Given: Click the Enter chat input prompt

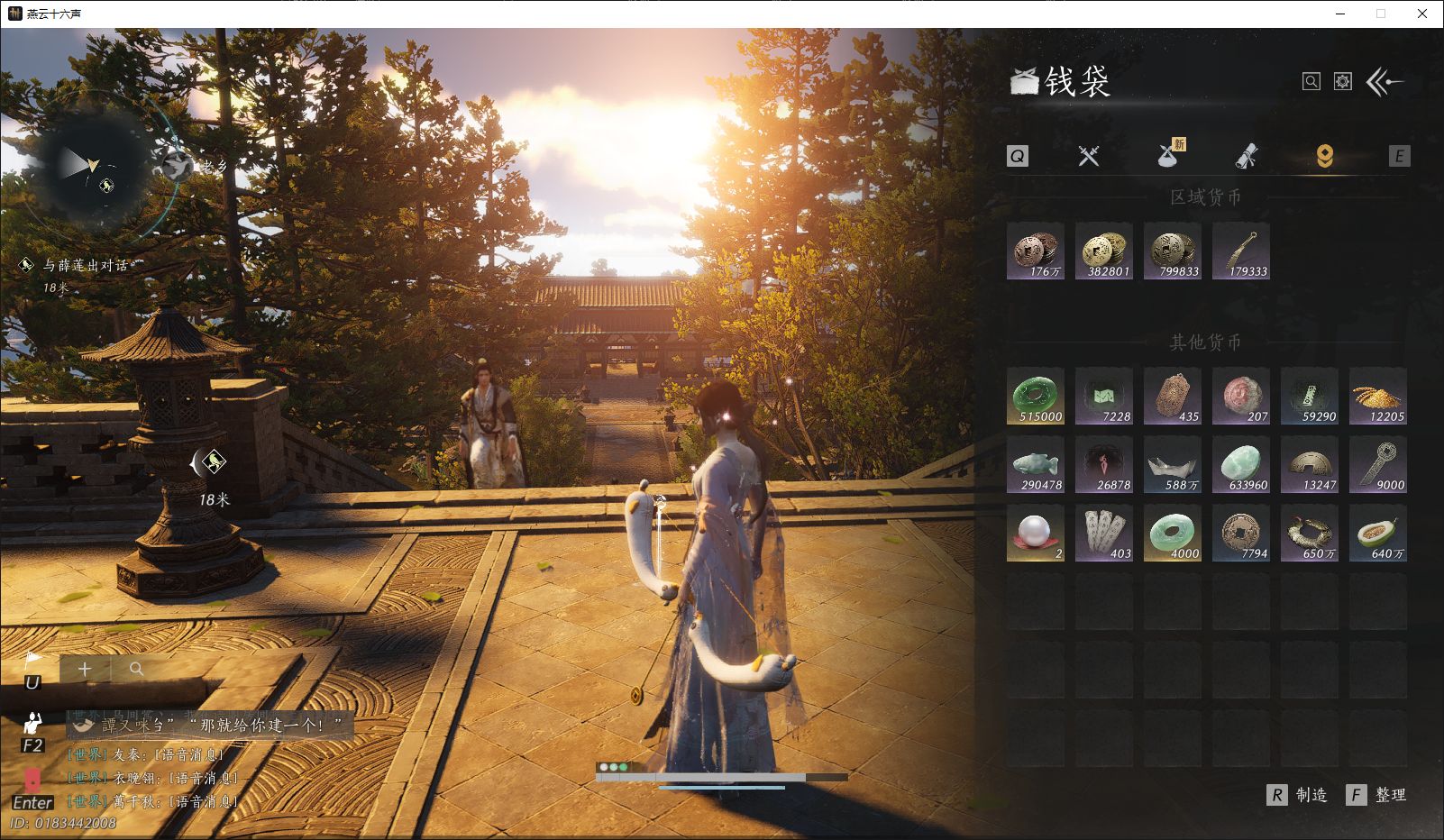Looking at the screenshot, I should [x=32, y=802].
